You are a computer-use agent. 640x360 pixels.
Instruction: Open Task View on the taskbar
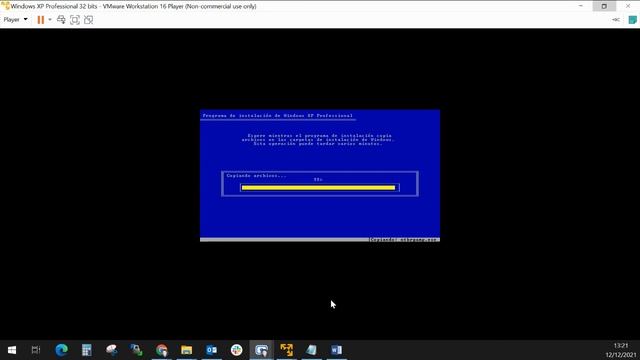pyautogui.click(x=36, y=350)
